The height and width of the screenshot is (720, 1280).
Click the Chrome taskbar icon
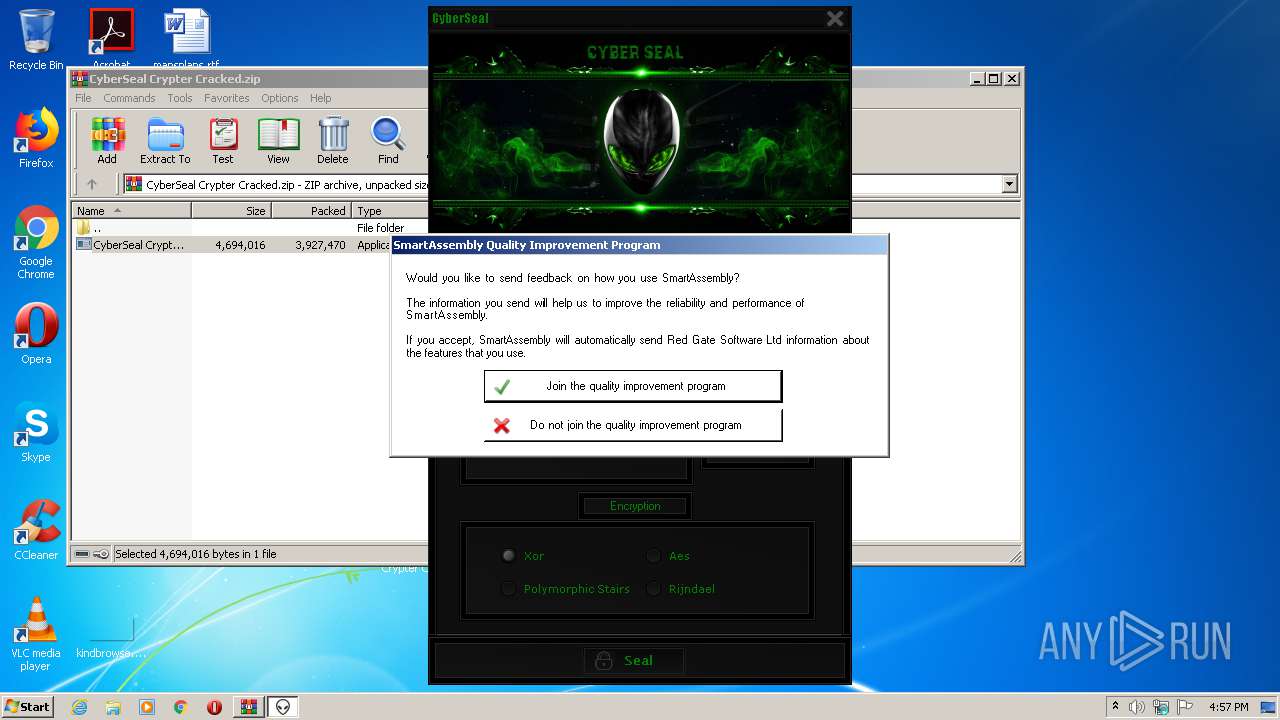pyautogui.click(x=181, y=707)
